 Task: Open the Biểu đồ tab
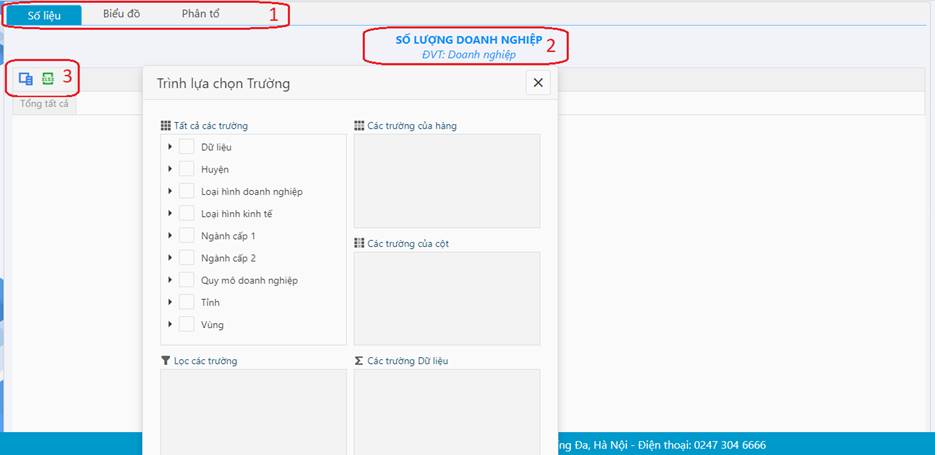tap(121, 15)
